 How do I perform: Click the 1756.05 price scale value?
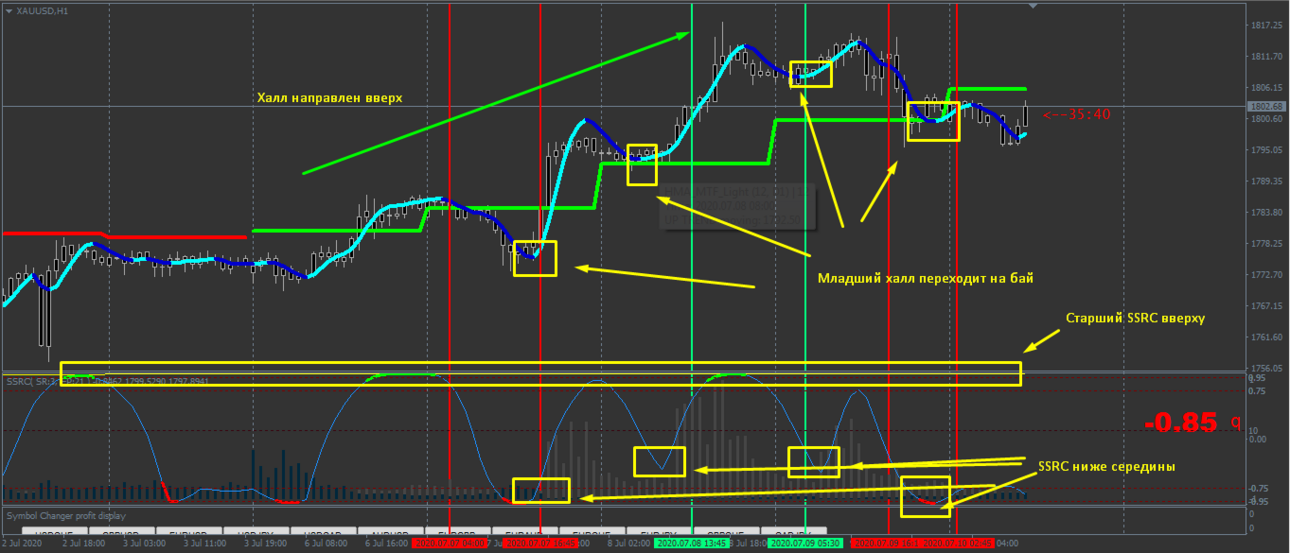pyautogui.click(x=1265, y=368)
